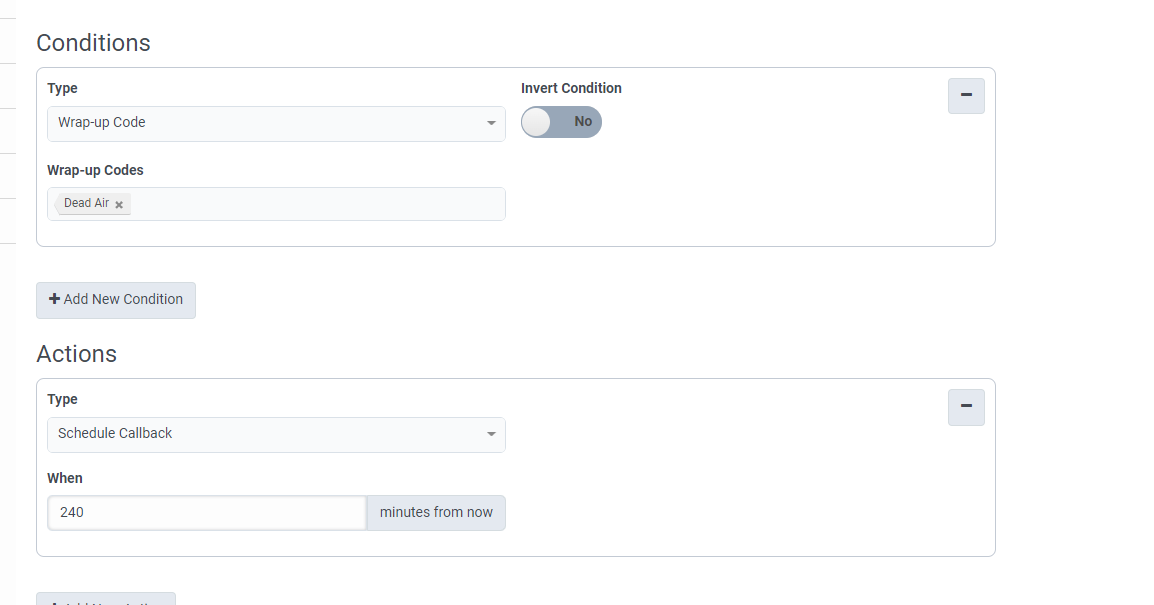This screenshot has height=605, width=1154.
Task: Select the Dead Air tag text
Action: coord(86,203)
